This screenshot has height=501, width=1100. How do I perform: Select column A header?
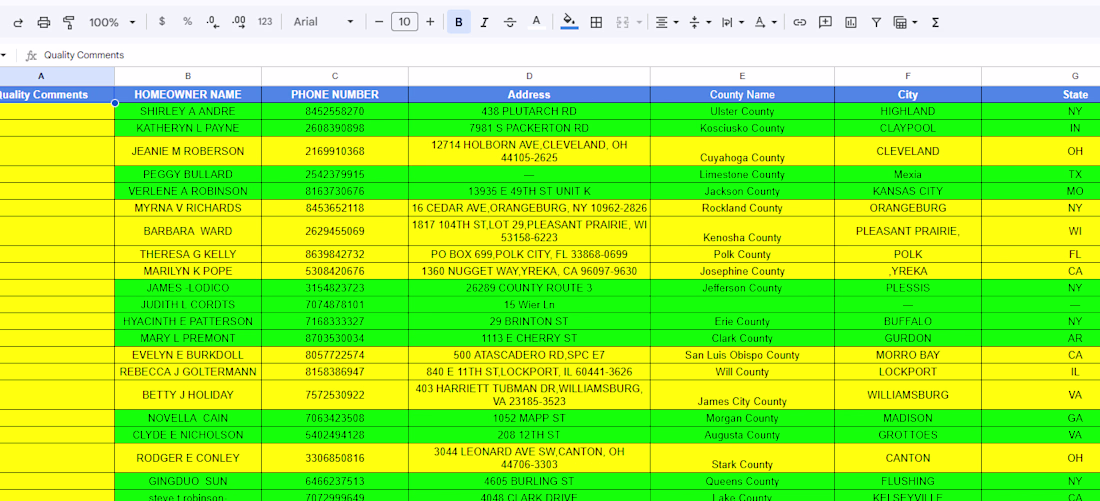pyautogui.click(x=57, y=76)
